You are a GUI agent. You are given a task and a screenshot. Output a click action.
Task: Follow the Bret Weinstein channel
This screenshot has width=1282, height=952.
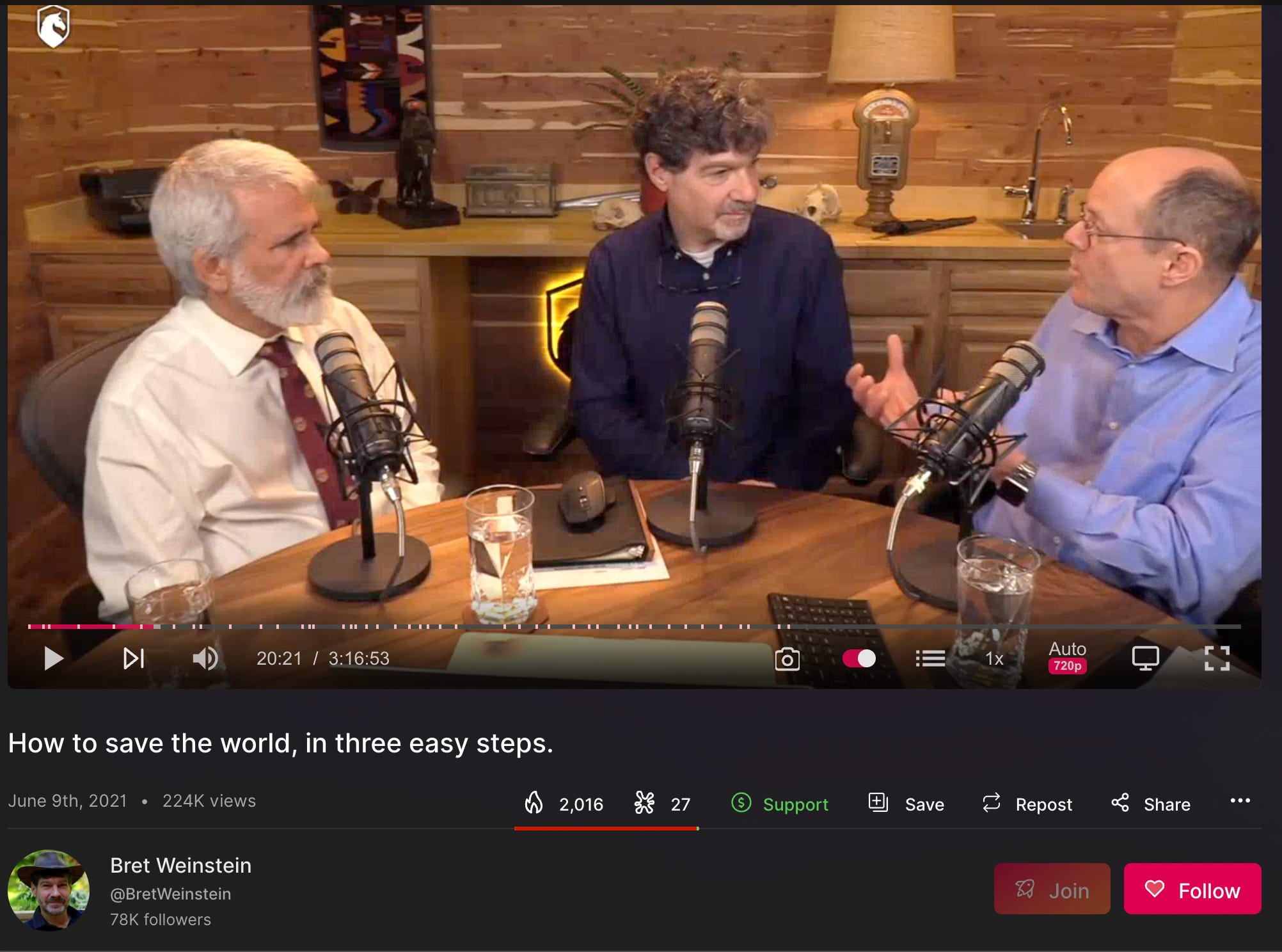(1192, 889)
